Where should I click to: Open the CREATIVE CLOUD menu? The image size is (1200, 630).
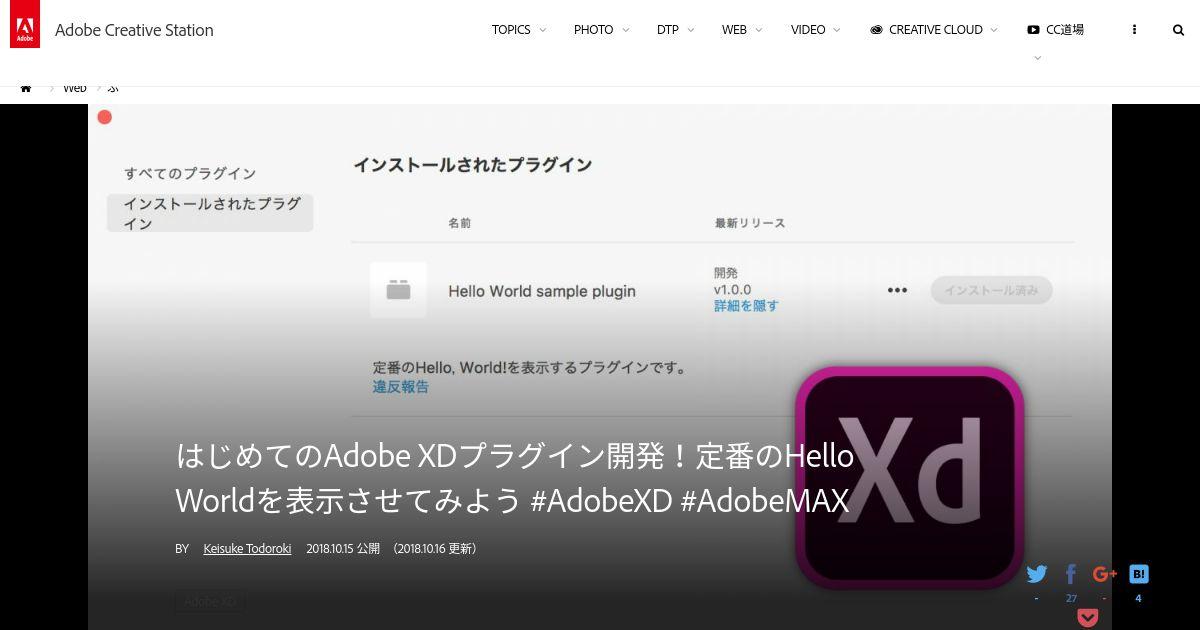tap(935, 30)
